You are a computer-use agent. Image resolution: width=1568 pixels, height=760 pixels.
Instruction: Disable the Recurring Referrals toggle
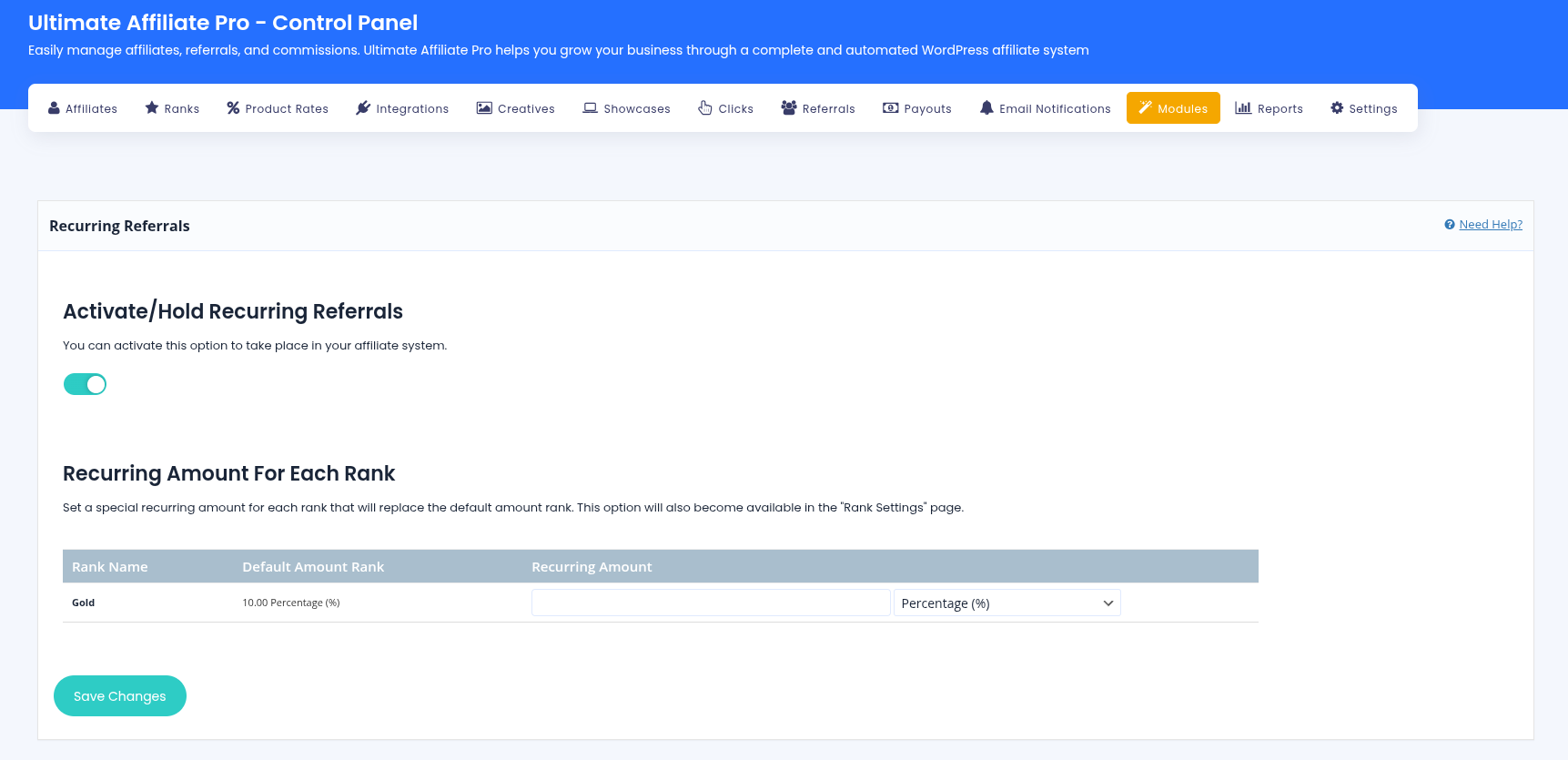point(85,384)
